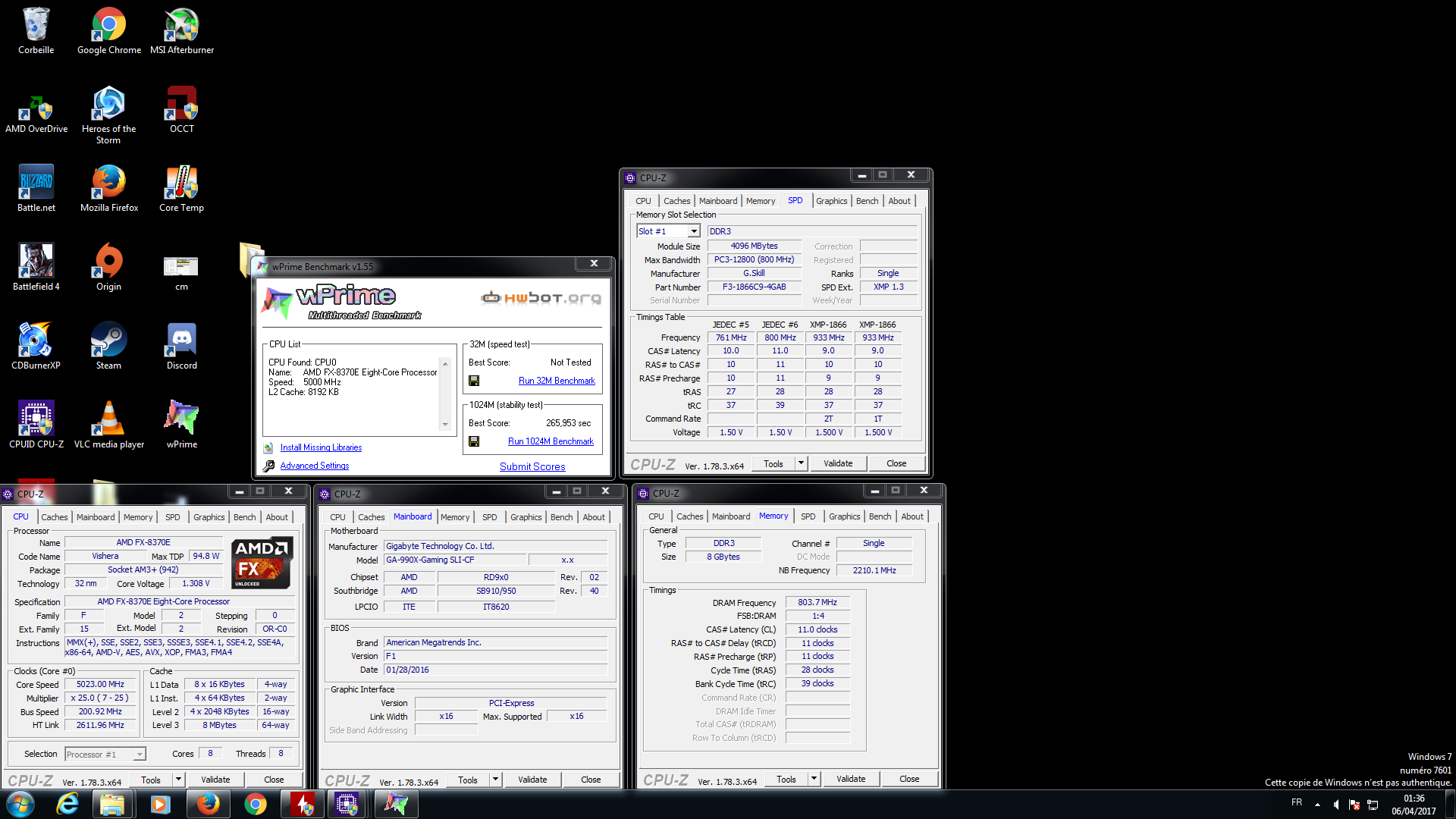Image resolution: width=1456 pixels, height=819 pixels.
Task: Open the About tab in the SPD window
Action: coord(899,201)
